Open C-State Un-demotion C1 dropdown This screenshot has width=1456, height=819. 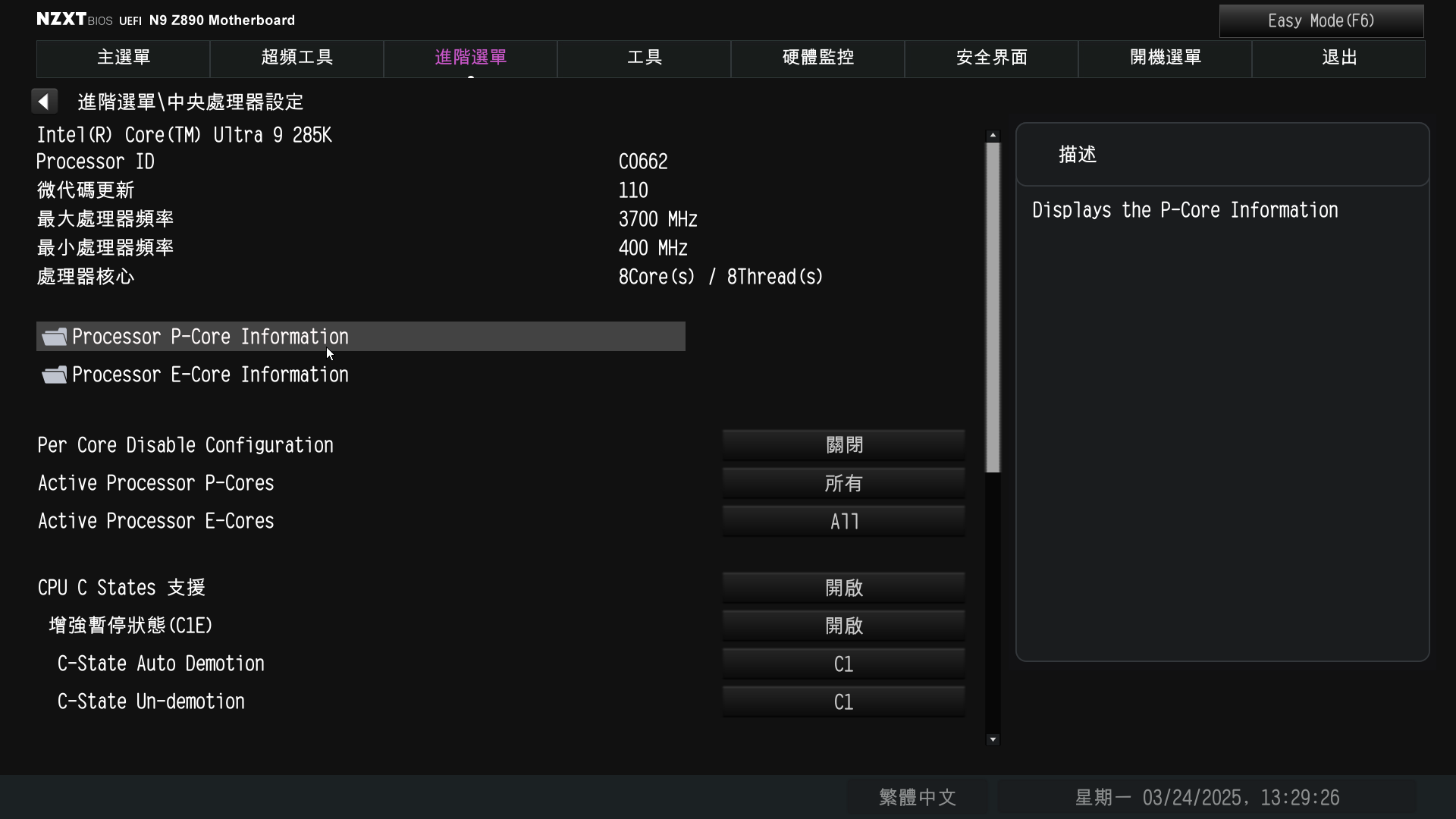843,701
